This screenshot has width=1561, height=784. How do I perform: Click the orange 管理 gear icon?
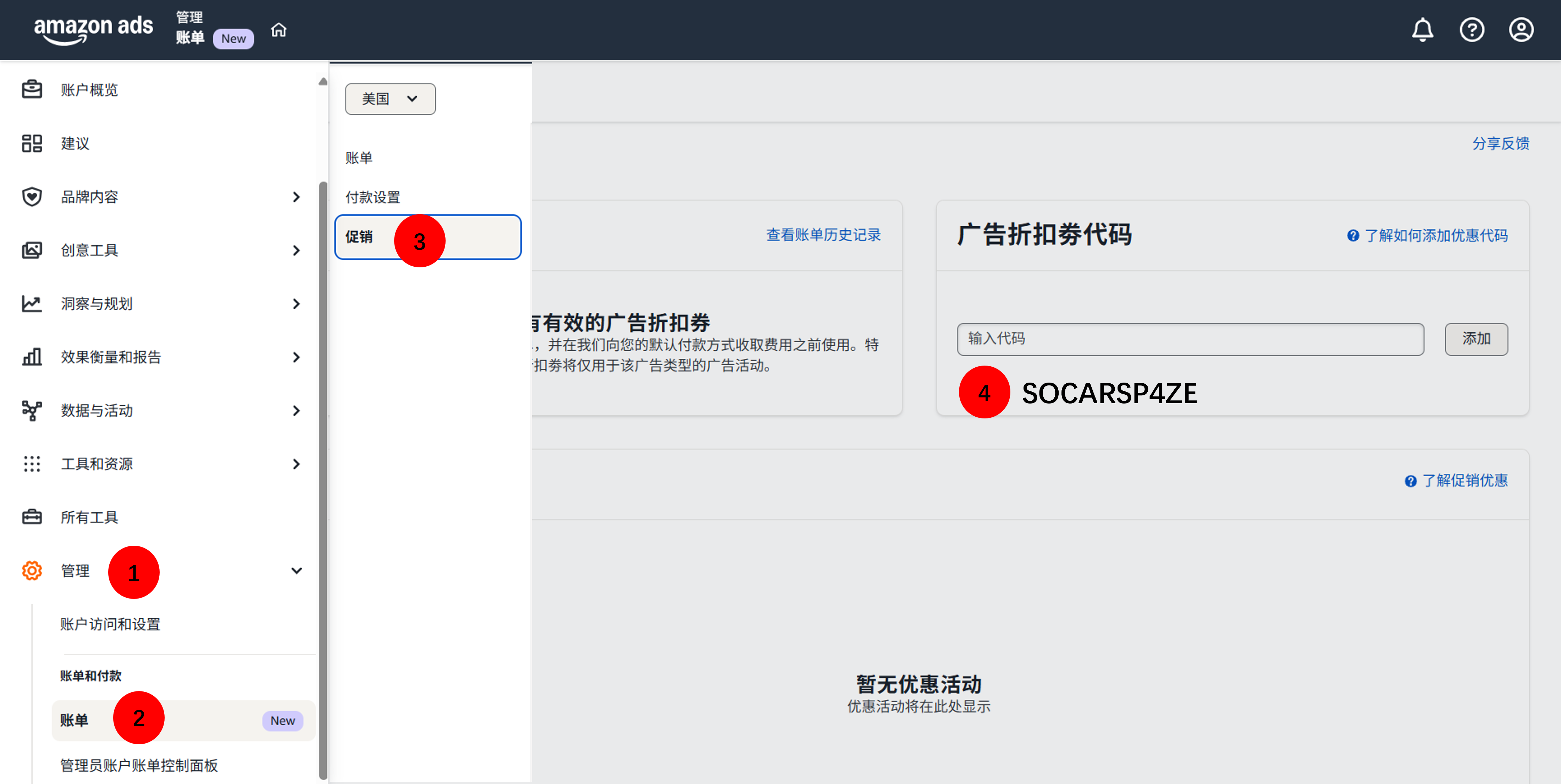tap(32, 570)
